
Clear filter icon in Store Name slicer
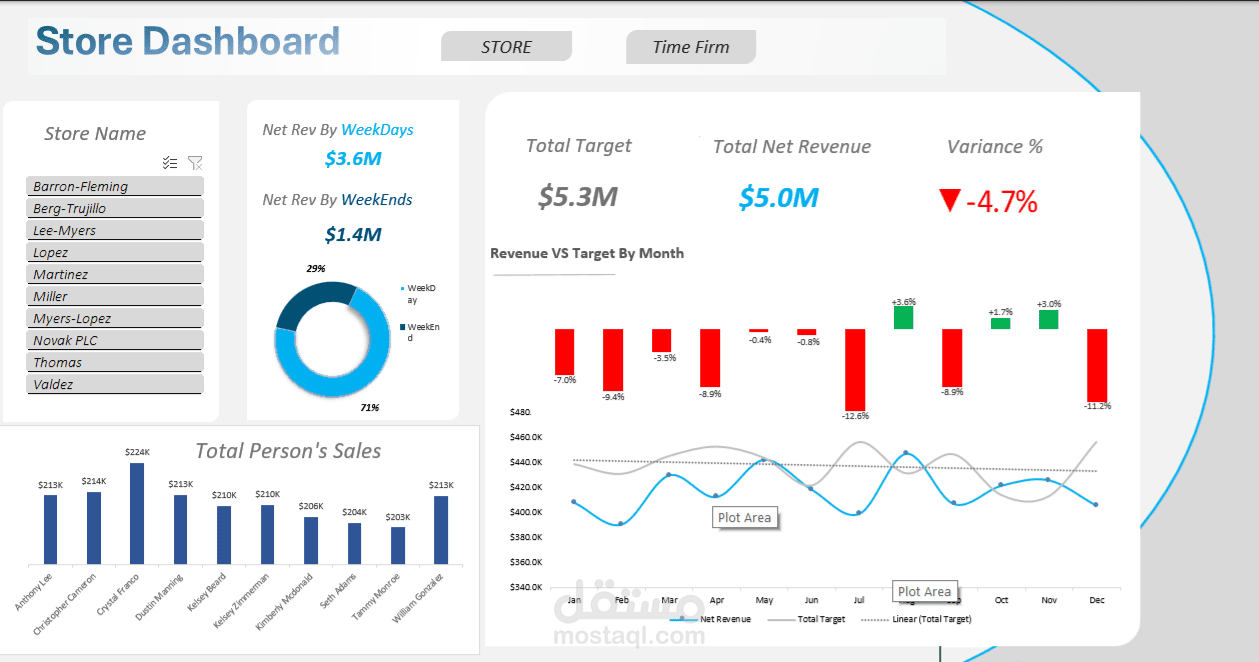tap(195, 163)
